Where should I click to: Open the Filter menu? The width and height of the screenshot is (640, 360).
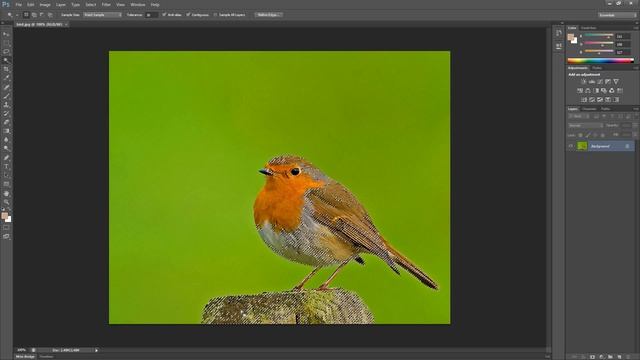[x=106, y=4]
